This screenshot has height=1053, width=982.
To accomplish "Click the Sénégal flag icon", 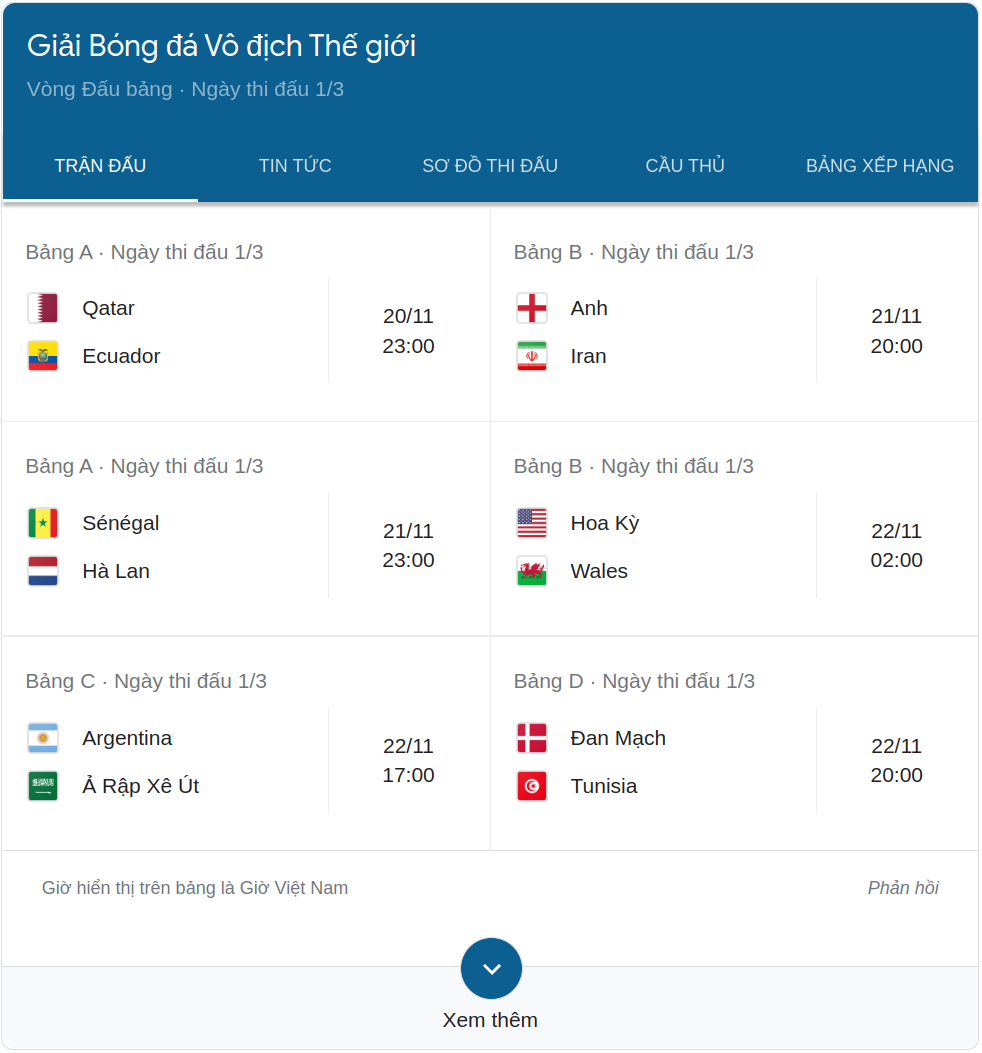I will pyautogui.click(x=43, y=523).
